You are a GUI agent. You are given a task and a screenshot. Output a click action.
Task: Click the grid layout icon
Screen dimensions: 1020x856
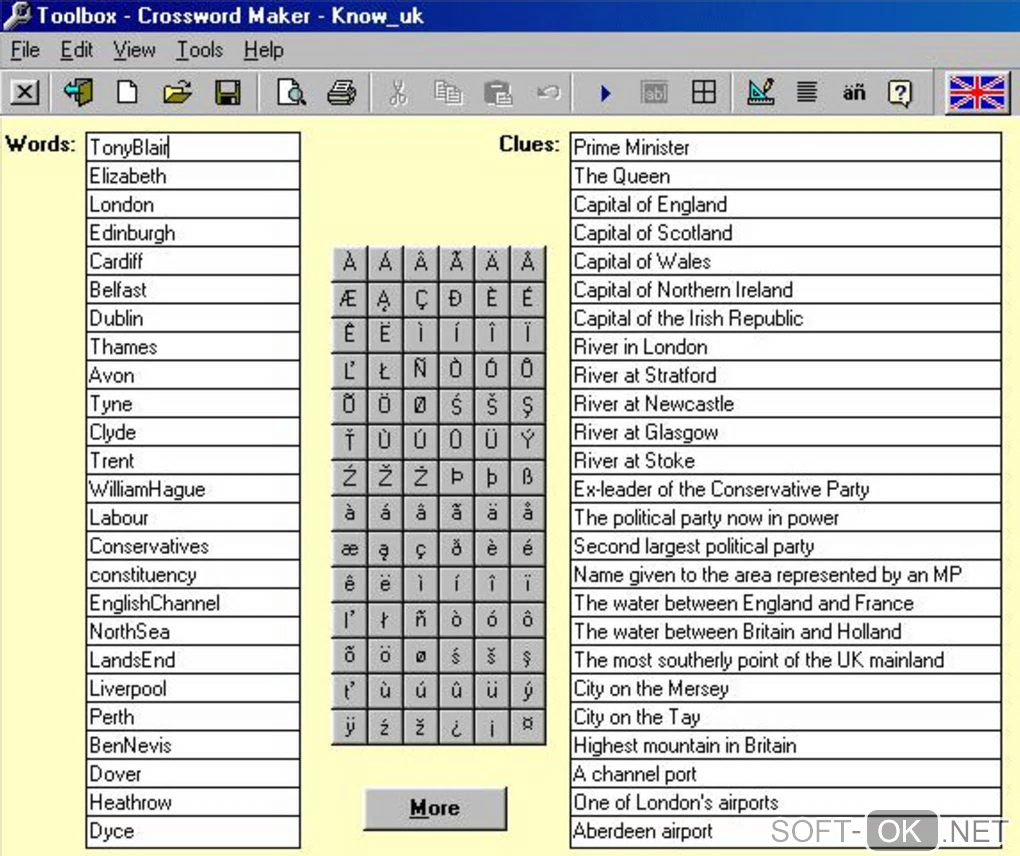[x=704, y=92]
